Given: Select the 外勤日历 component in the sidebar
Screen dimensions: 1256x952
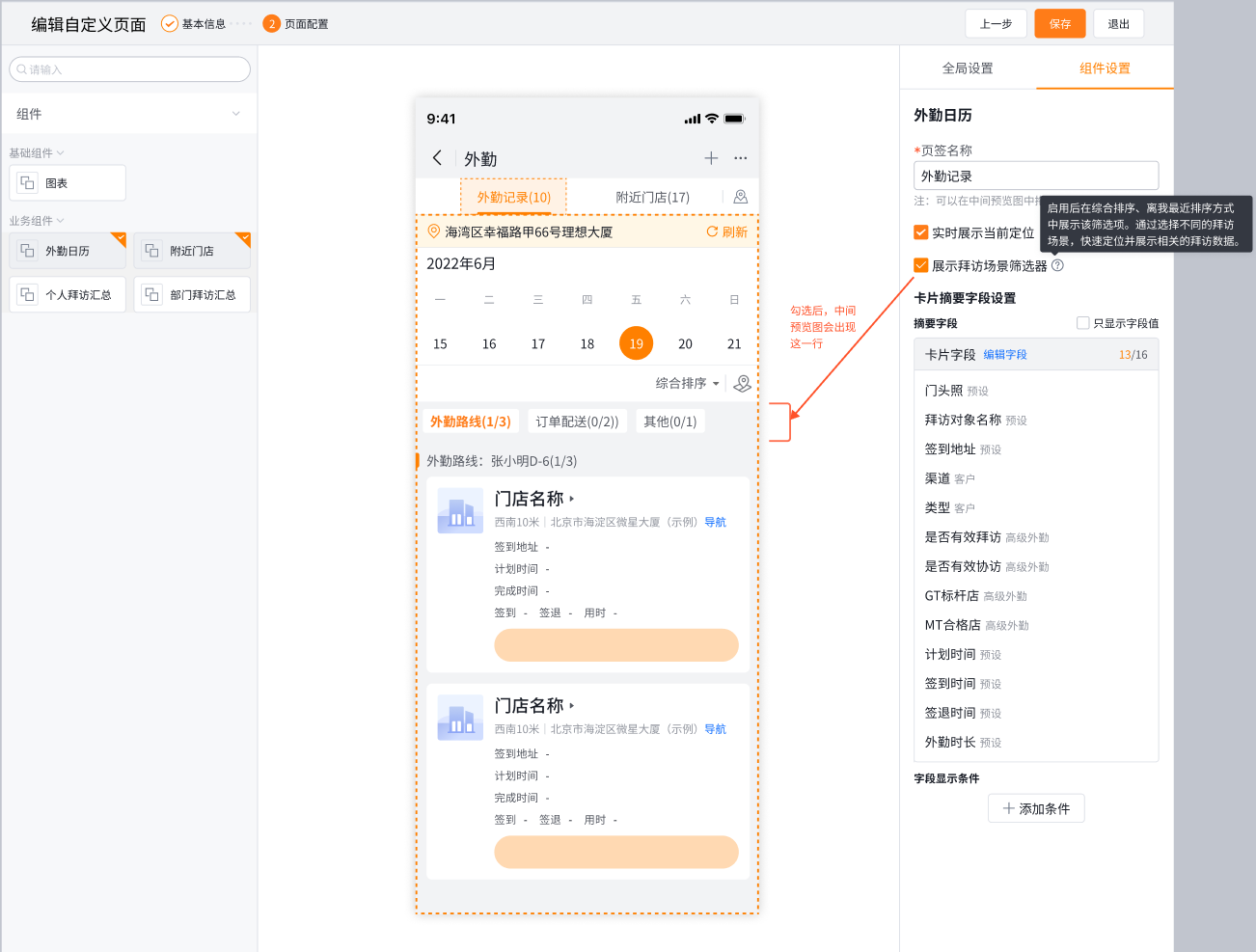Looking at the screenshot, I should 67,250.
